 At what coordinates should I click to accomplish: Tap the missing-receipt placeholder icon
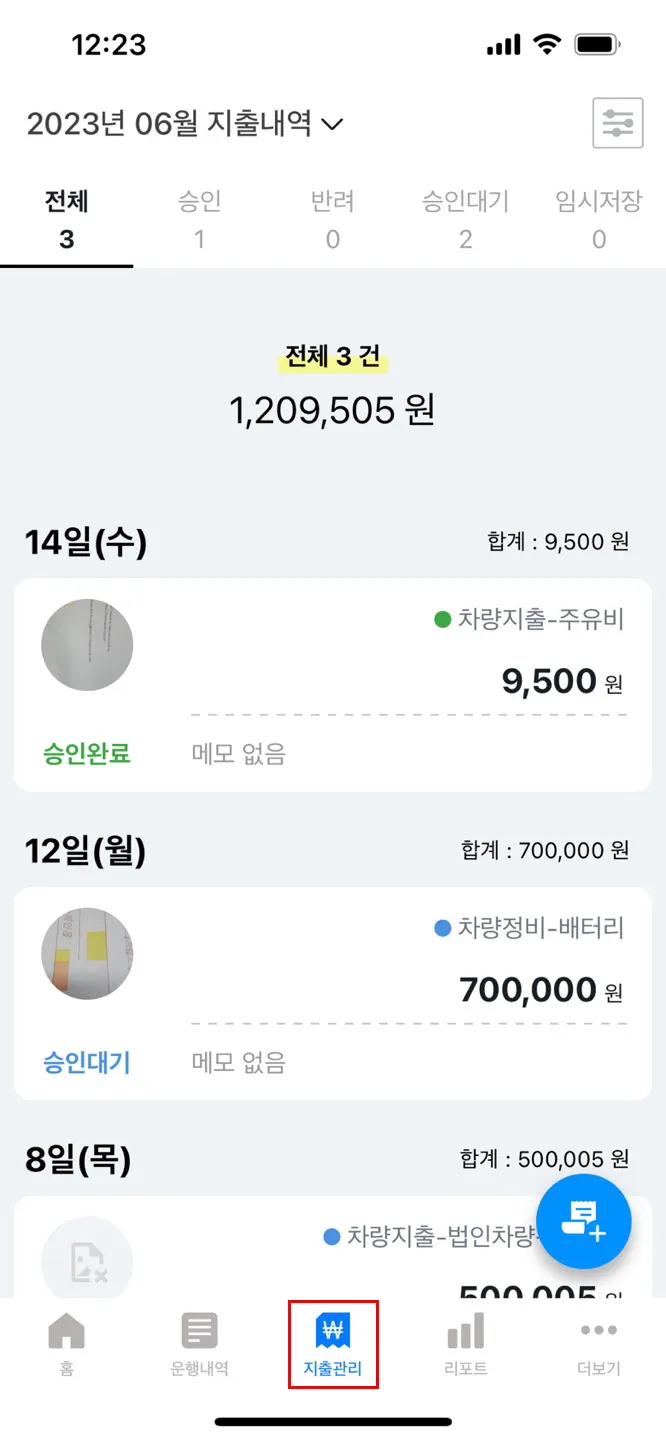pos(88,1262)
